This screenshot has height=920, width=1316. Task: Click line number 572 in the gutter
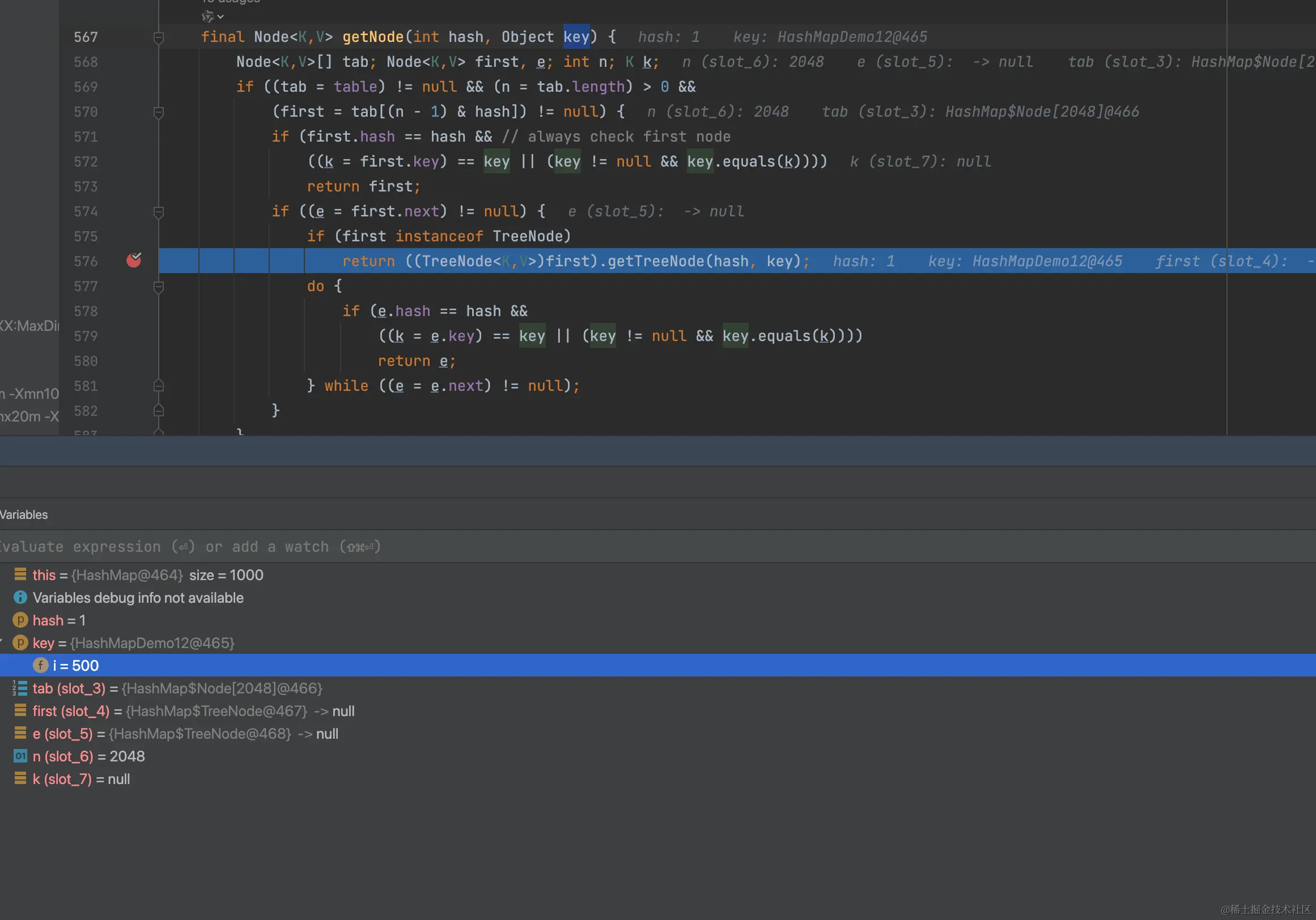[86, 162]
